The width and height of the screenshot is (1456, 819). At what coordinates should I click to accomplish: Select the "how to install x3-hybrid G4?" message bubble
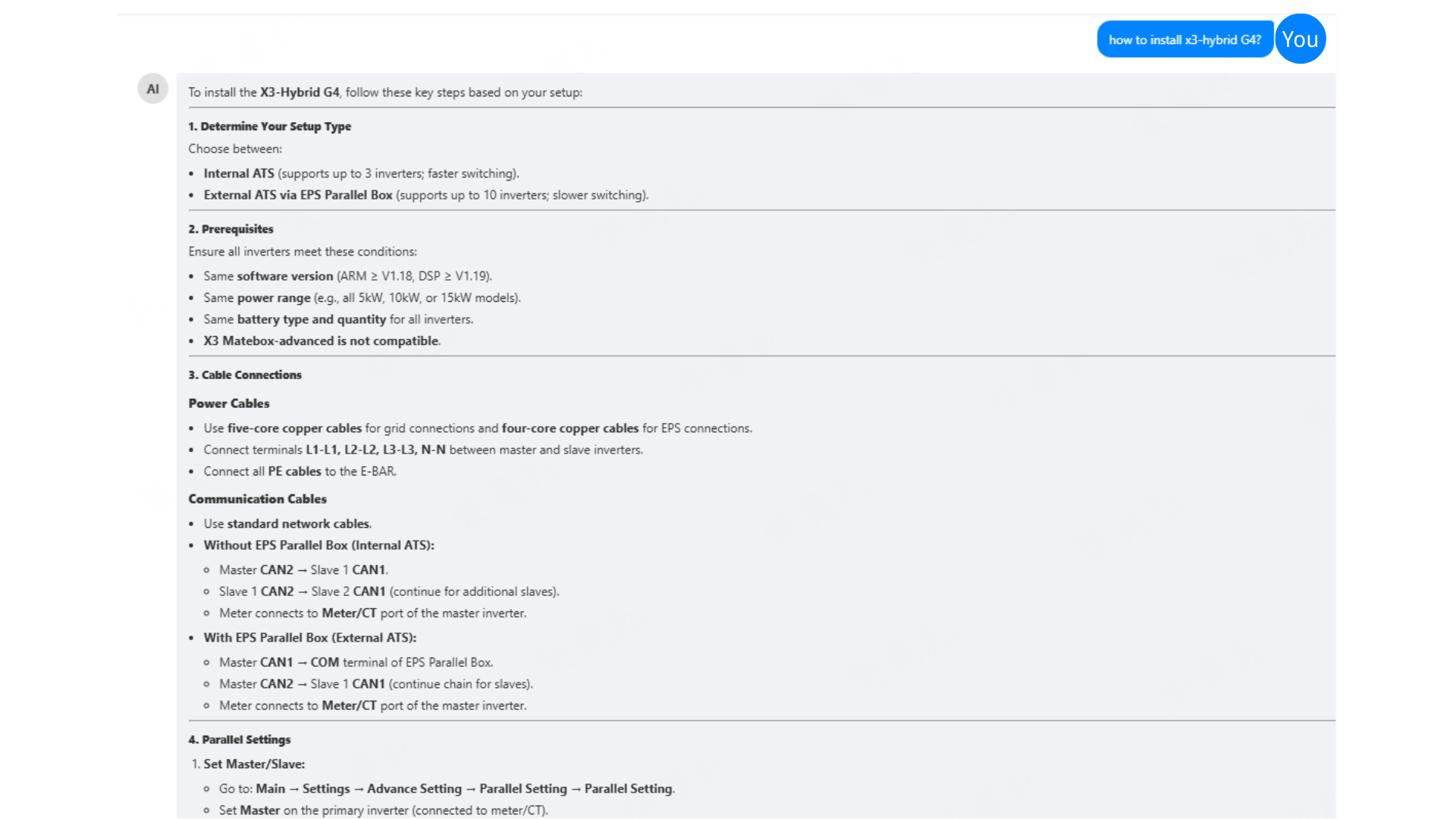(x=1185, y=39)
